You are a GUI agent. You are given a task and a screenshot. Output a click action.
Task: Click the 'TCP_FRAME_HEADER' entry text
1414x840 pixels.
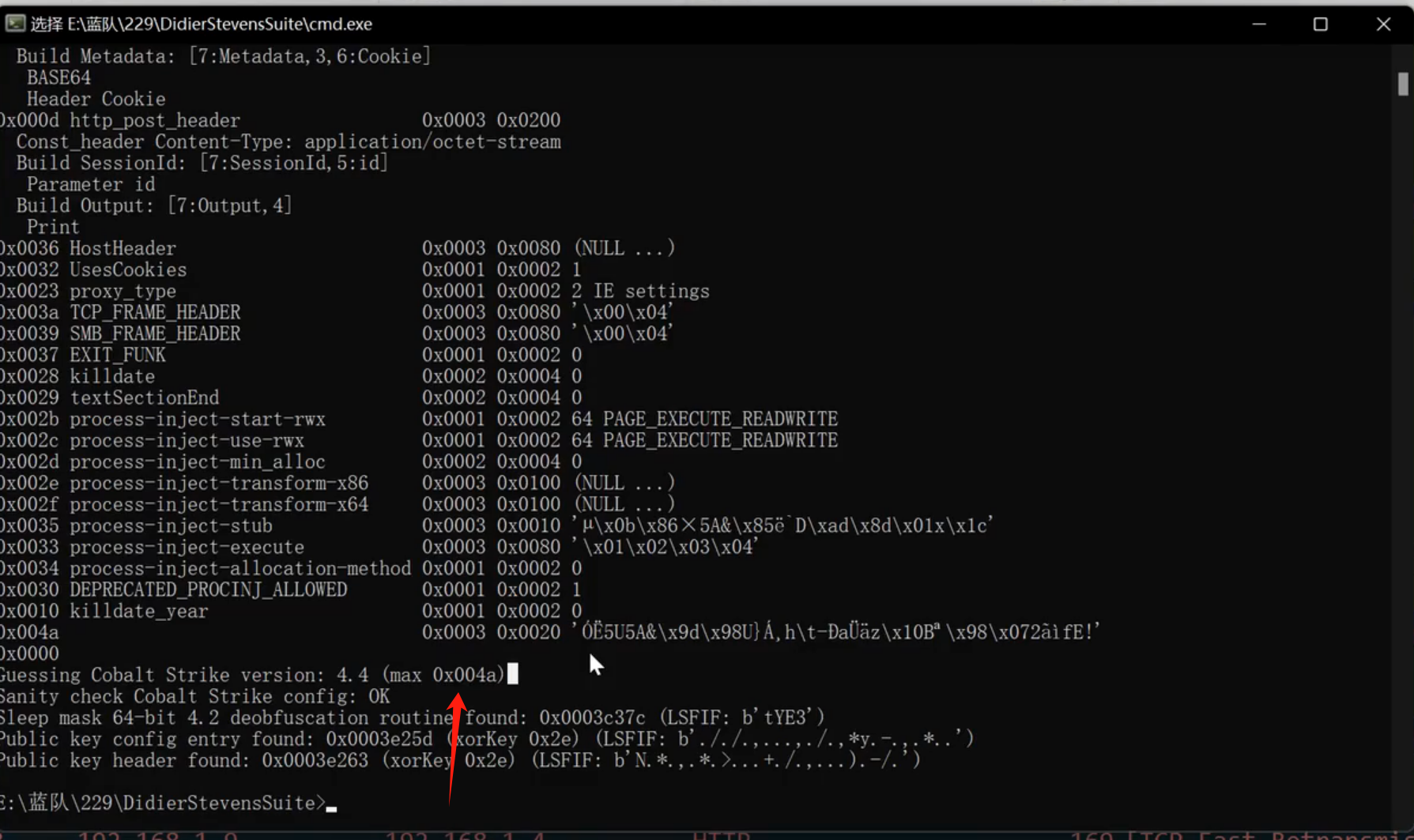click(x=155, y=313)
